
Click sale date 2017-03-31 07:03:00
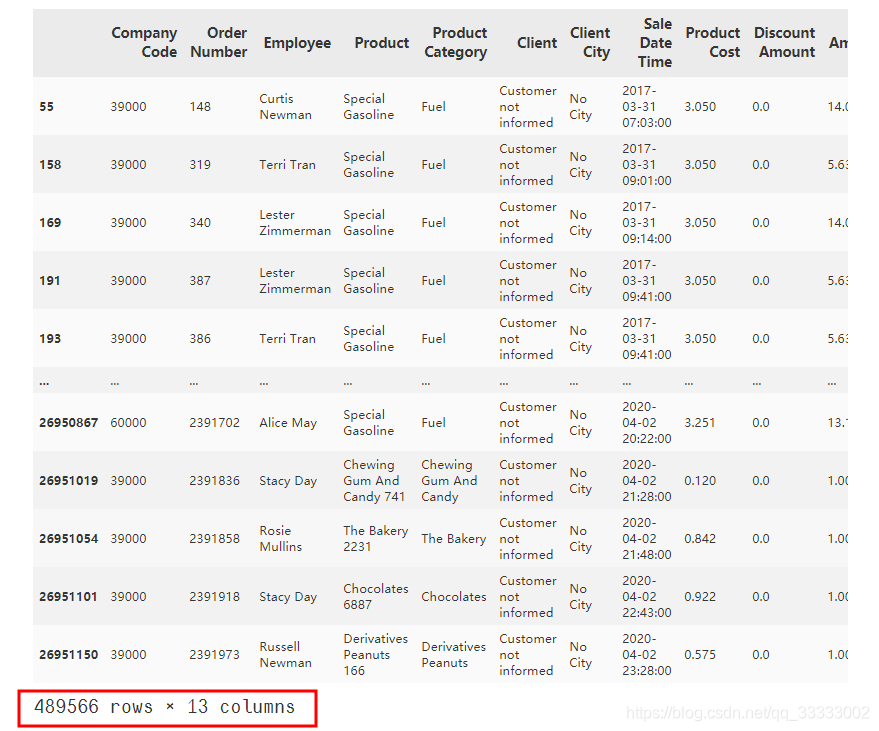pos(646,107)
